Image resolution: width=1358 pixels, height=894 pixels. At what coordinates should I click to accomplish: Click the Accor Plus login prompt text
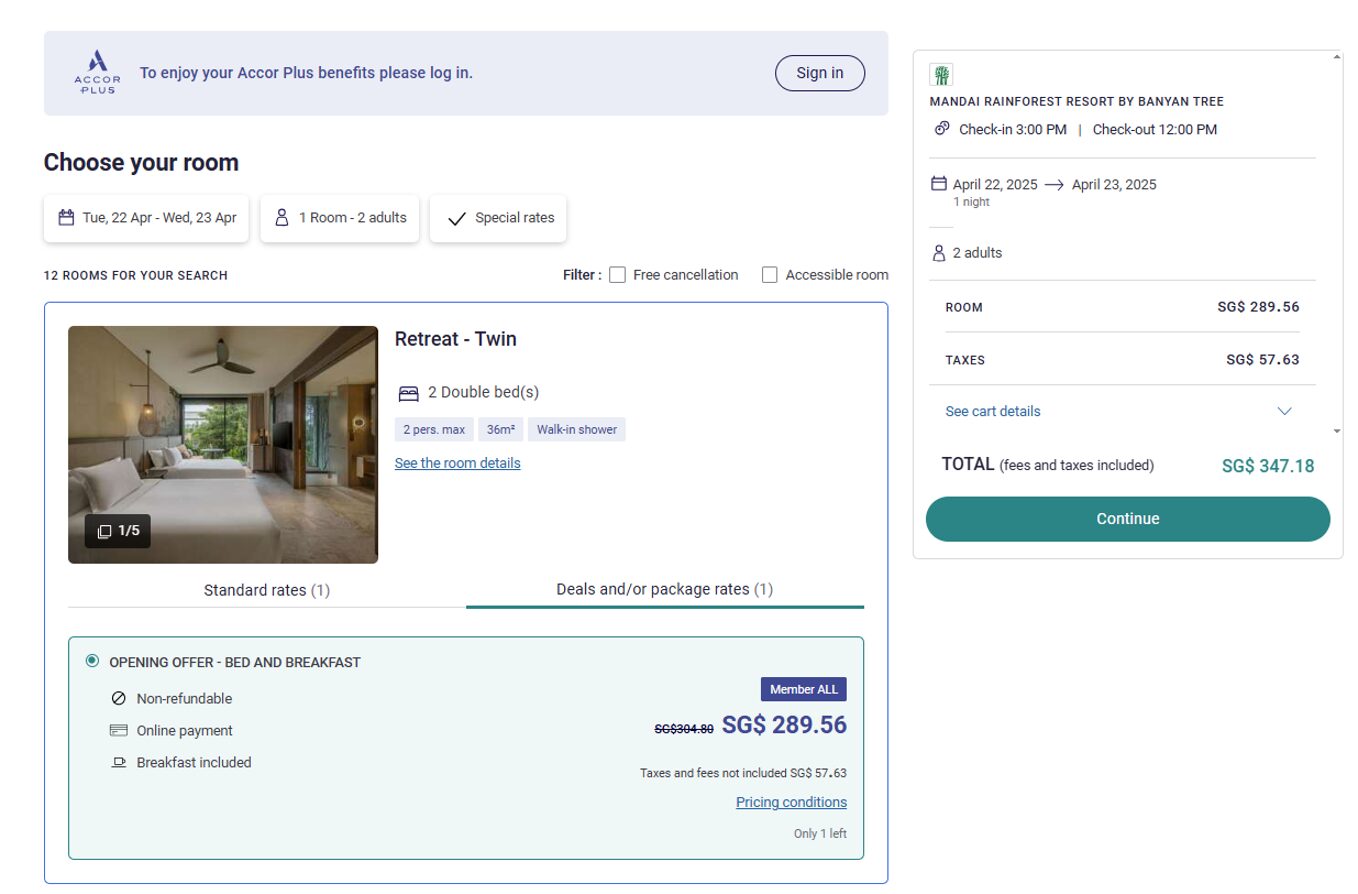point(306,73)
